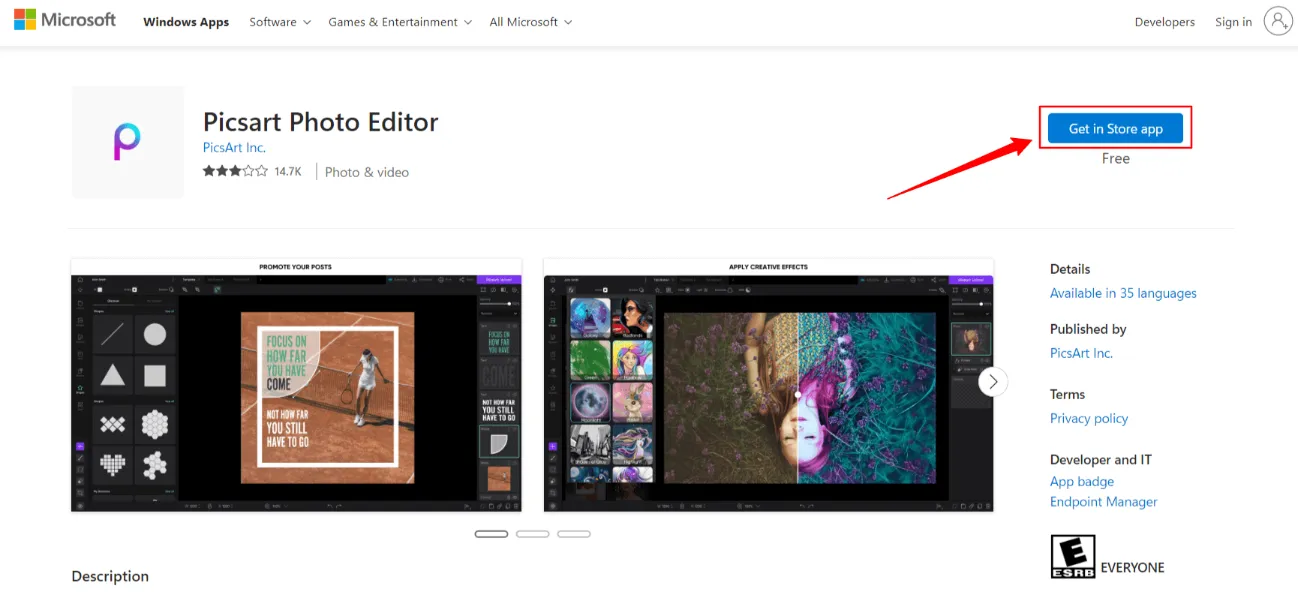The height and width of the screenshot is (598, 1298).
Task: Click the Details heading
Action: coord(1070,269)
